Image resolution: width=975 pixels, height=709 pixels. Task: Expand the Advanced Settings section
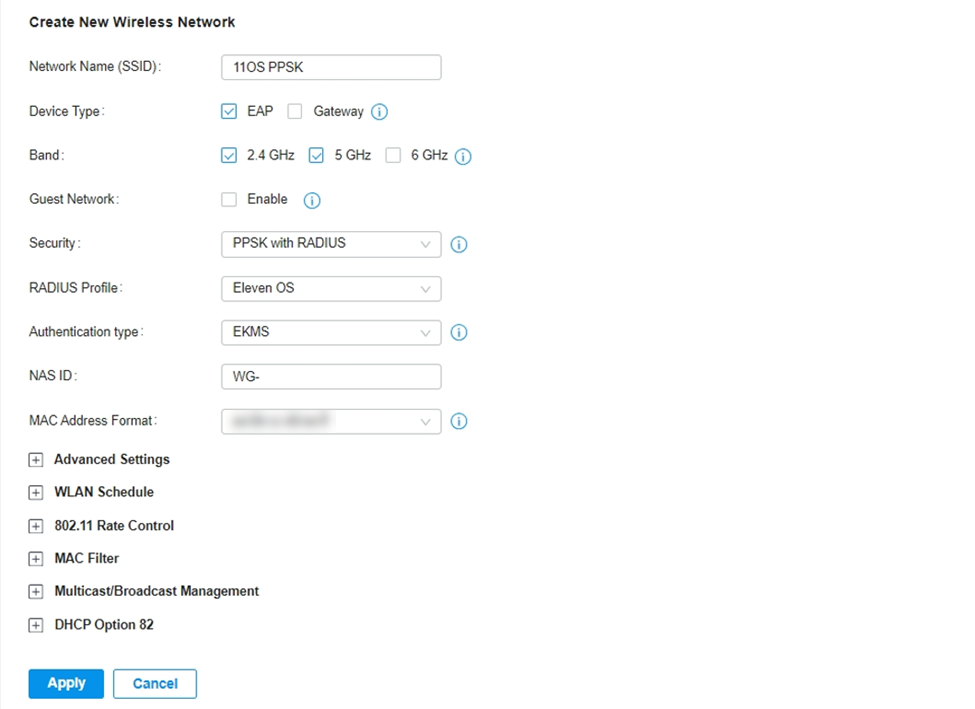click(36, 459)
